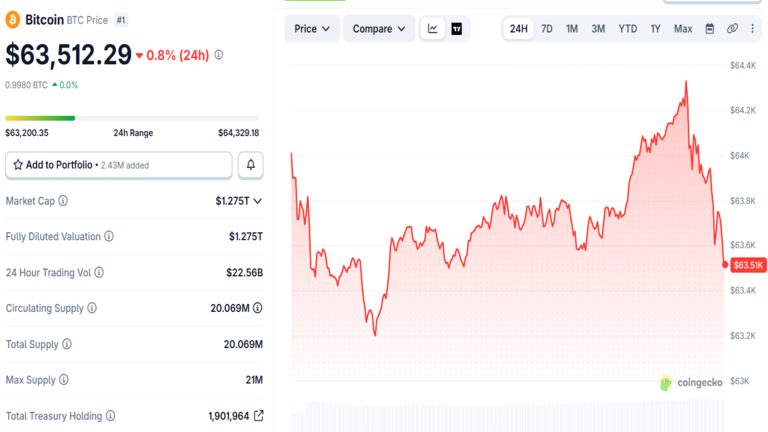Image resolution: width=768 pixels, height=432 pixels.
Task: Open the chart three-dot more options menu
Action: [753, 29]
